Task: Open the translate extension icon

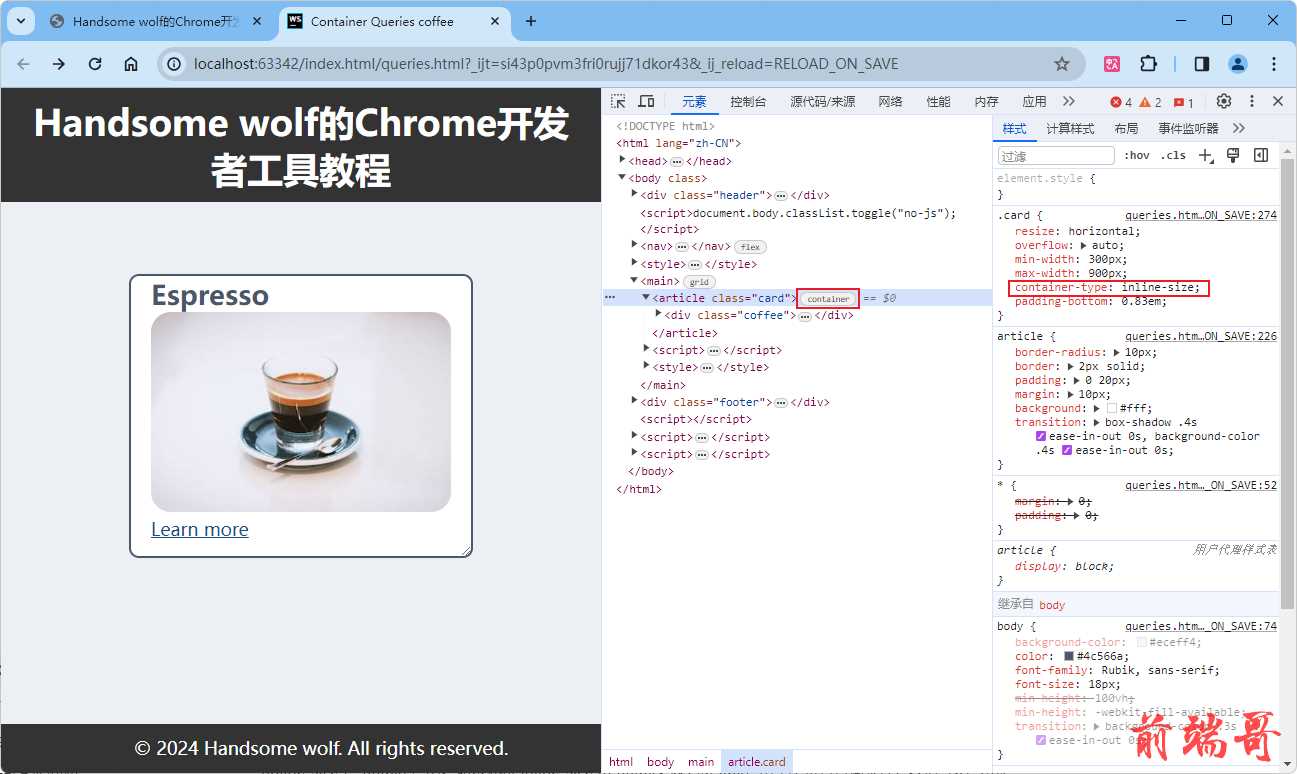Action: point(1112,64)
